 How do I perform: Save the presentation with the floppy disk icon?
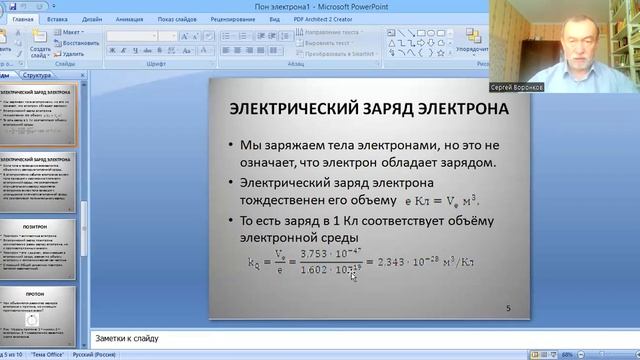click(13, 7)
